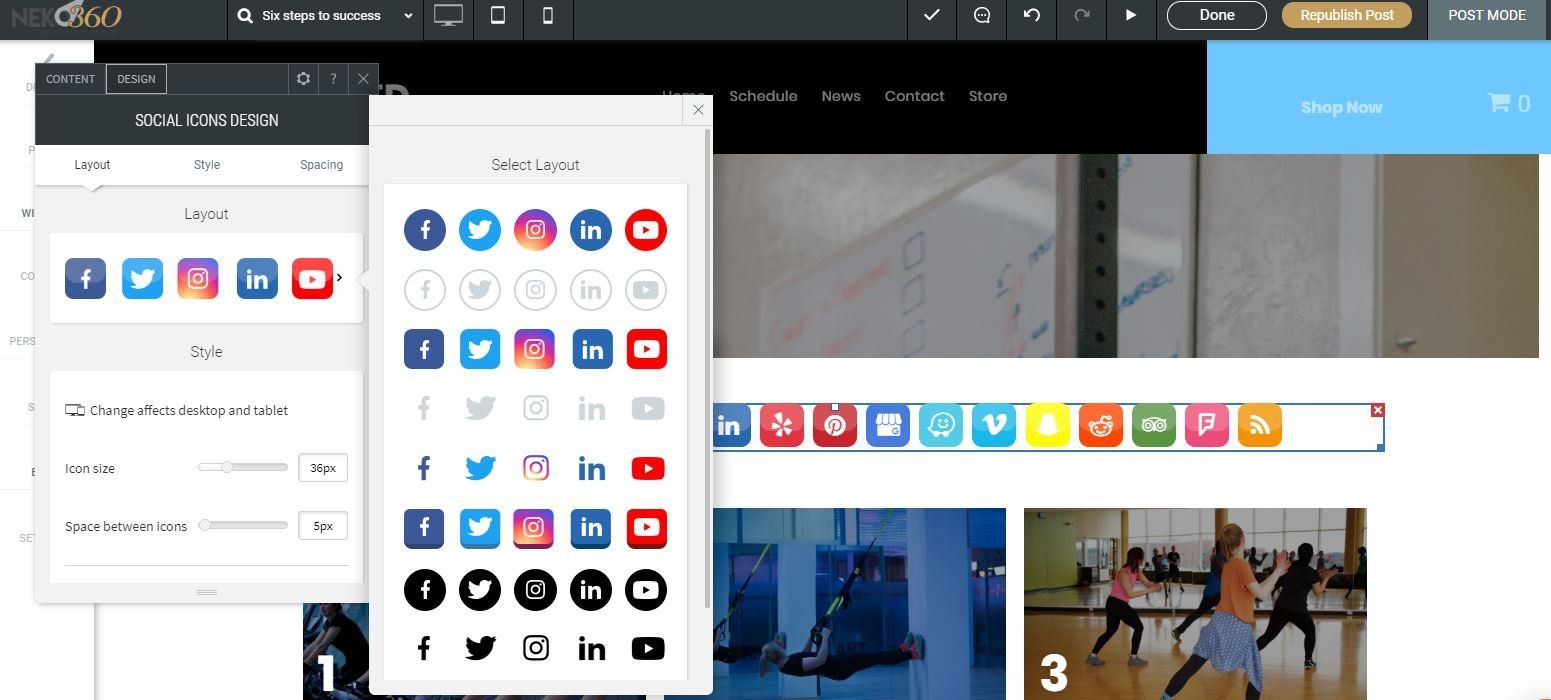1551x700 pixels.
Task: Click the dance class photo numbered 3
Action: (1195, 604)
